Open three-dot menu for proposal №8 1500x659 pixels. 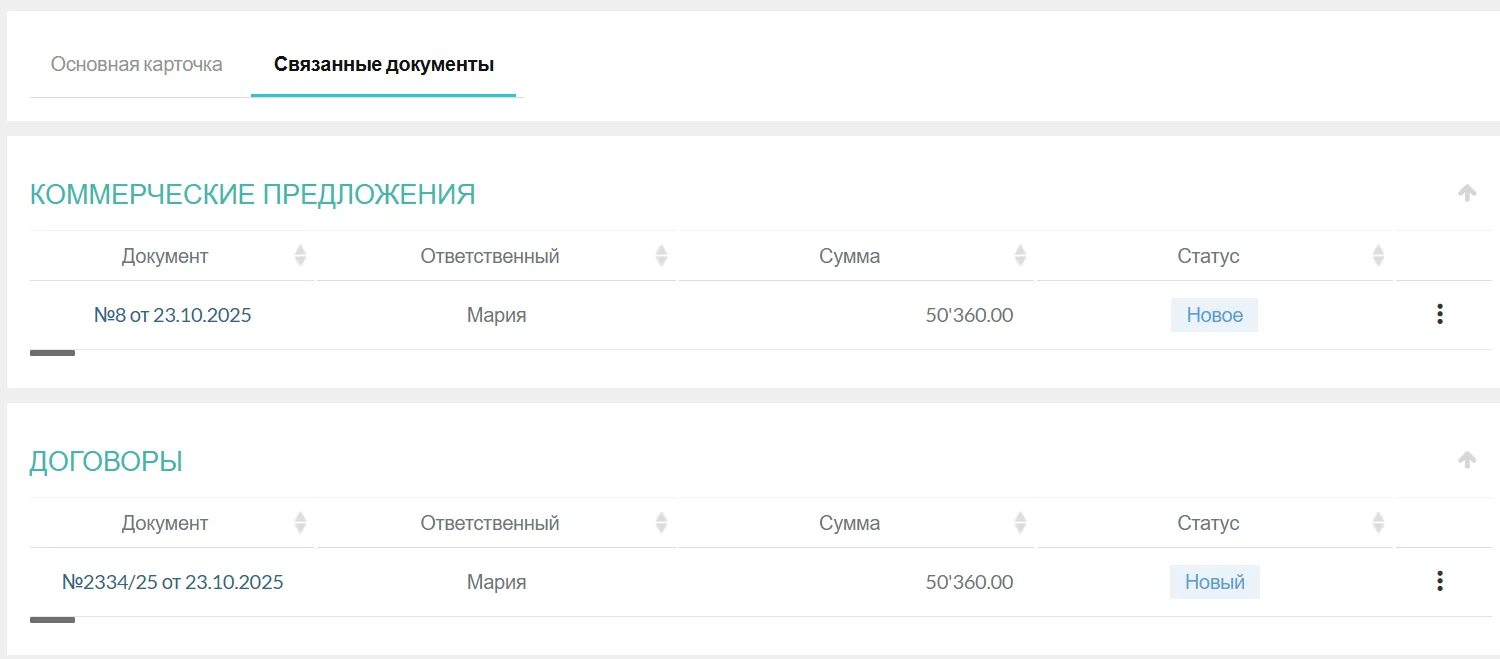[1439, 314]
